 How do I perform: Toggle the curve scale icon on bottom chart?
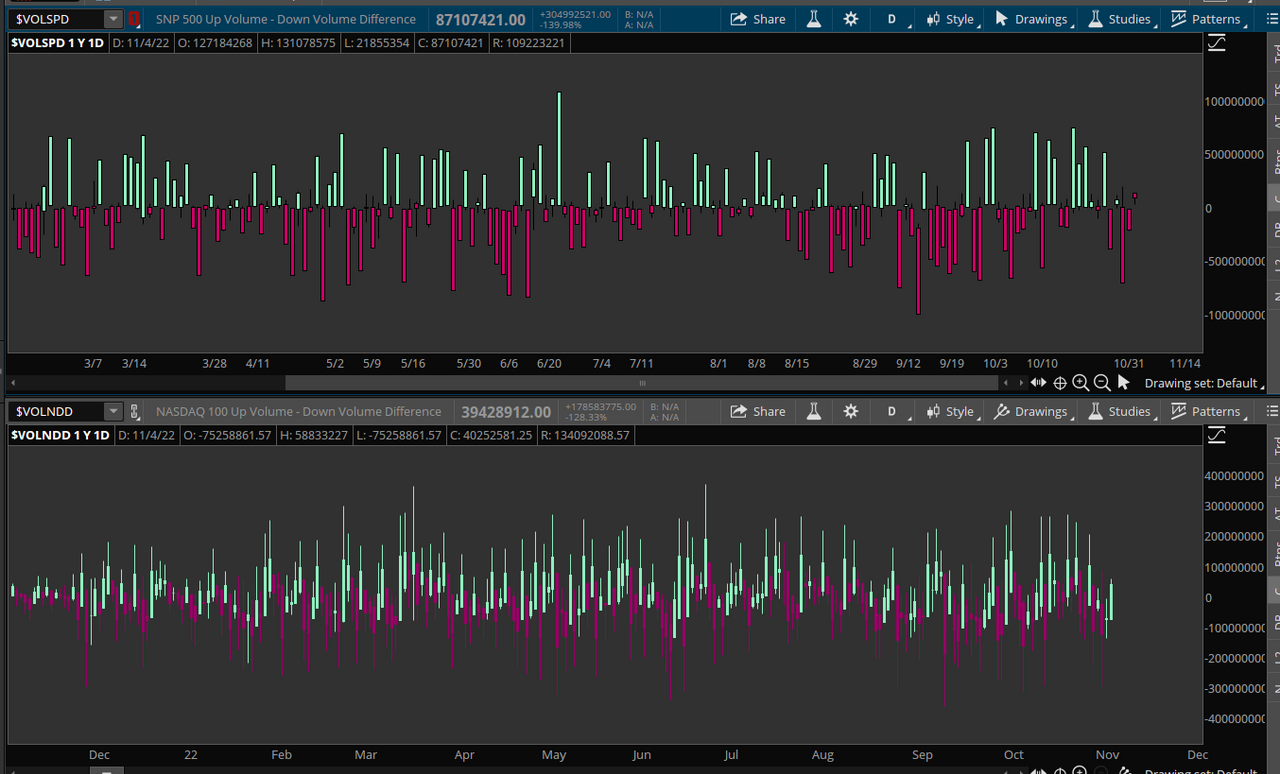[x=1216, y=434]
